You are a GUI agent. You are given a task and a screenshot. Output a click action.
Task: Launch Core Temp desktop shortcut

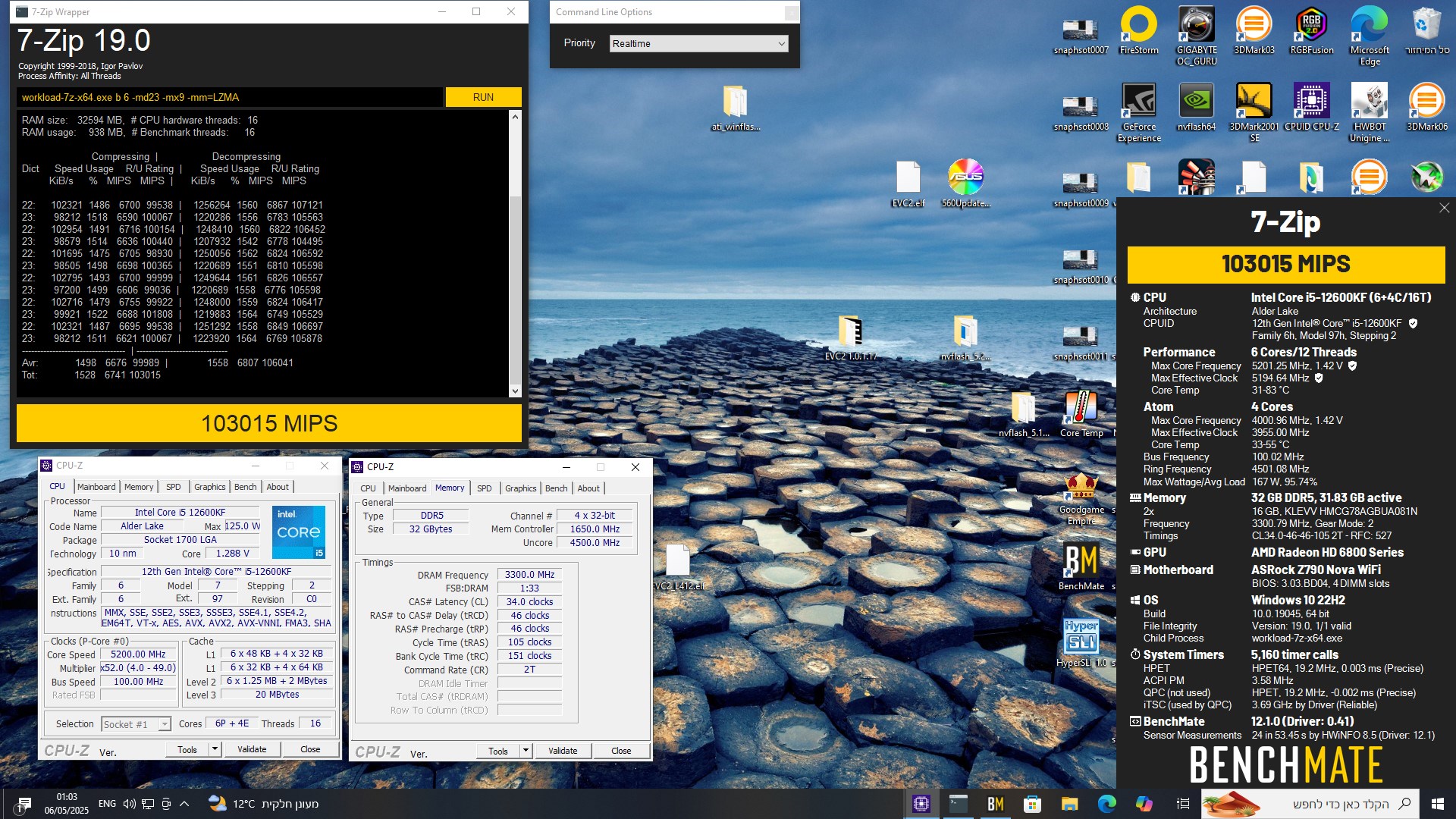pyautogui.click(x=1081, y=413)
